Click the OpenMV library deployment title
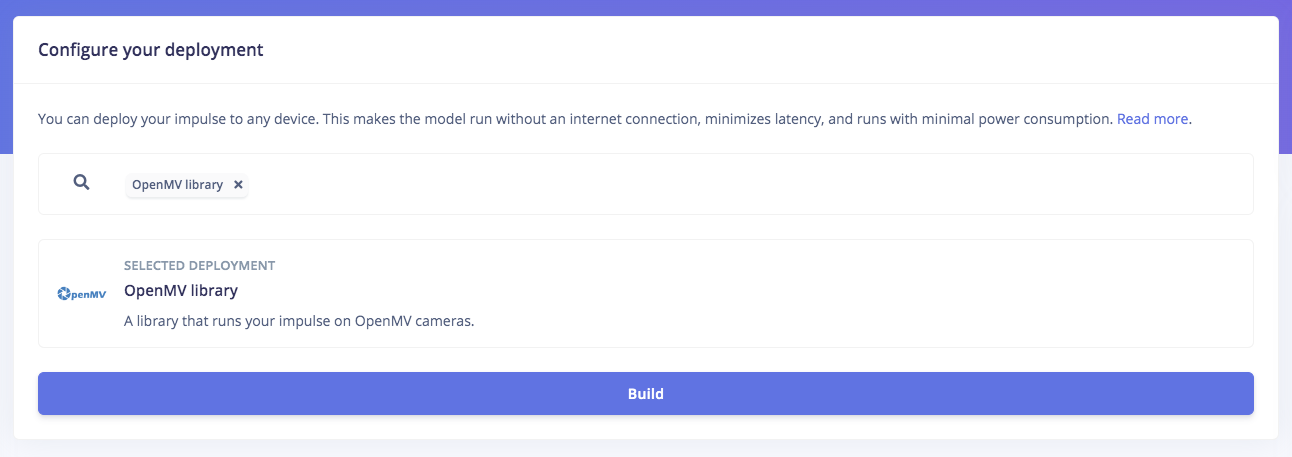This screenshot has width=1292, height=457. click(x=181, y=291)
